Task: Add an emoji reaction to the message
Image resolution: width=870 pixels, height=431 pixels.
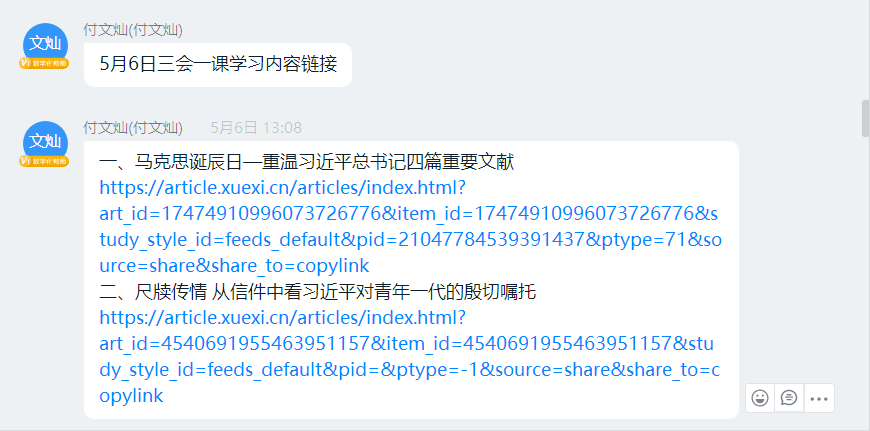Action: (x=761, y=397)
